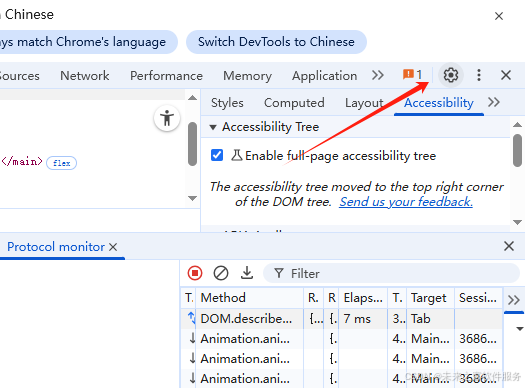The width and height of the screenshot is (525, 388).
Task: Click Accessibility pane scroll down arrow
Action: point(517,222)
